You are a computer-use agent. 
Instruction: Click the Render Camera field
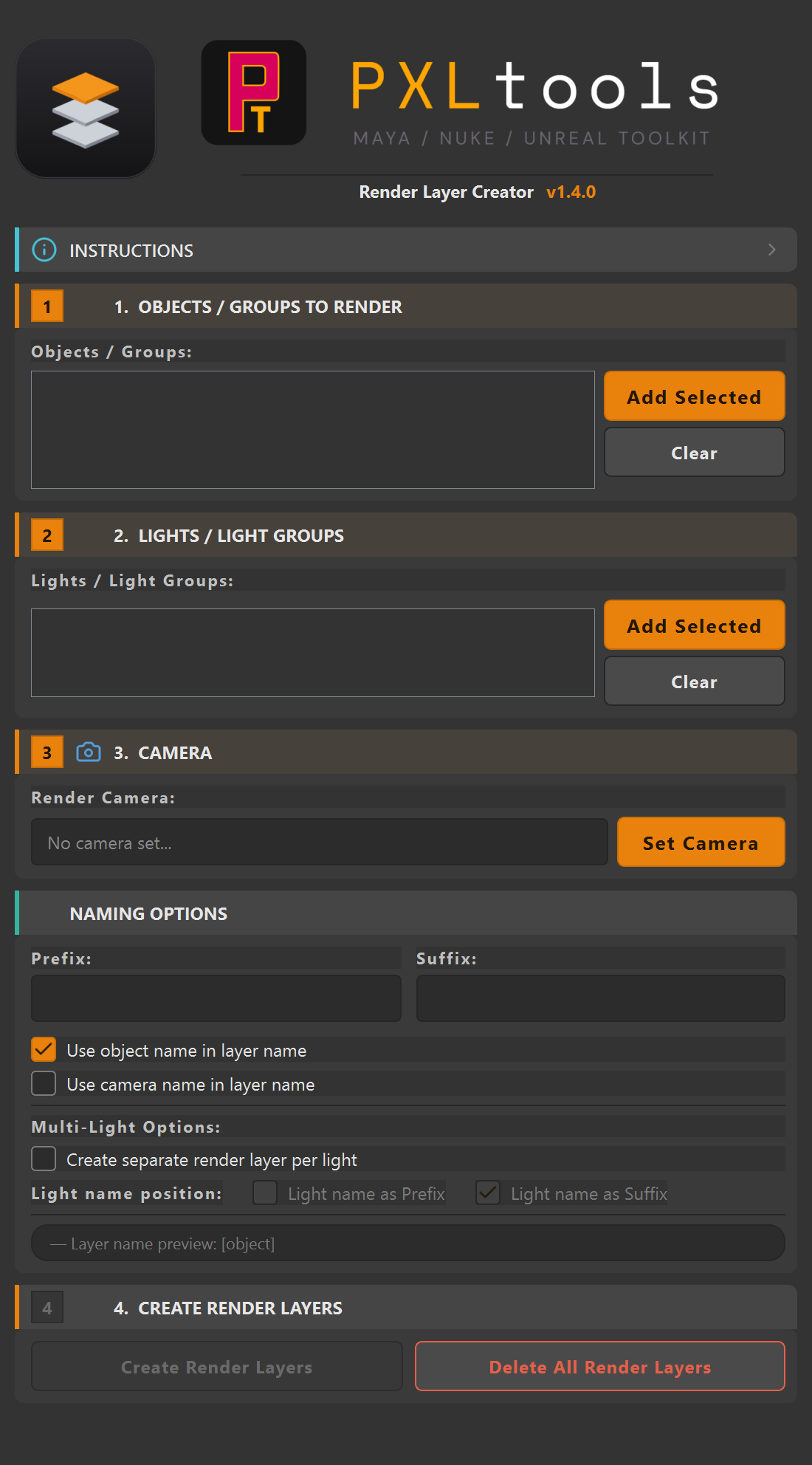[x=320, y=843]
